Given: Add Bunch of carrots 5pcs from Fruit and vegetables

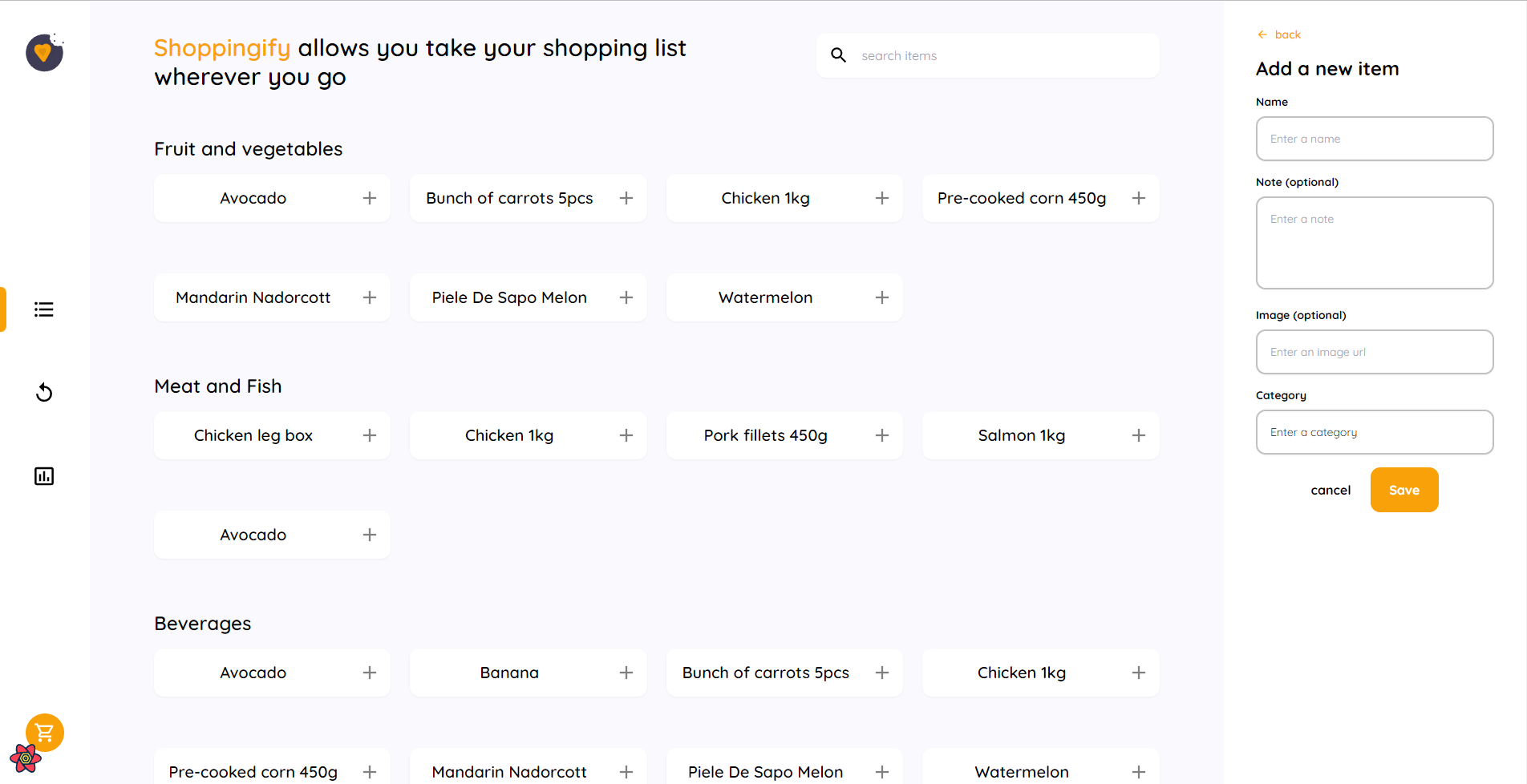Looking at the screenshot, I should (626, 198).
